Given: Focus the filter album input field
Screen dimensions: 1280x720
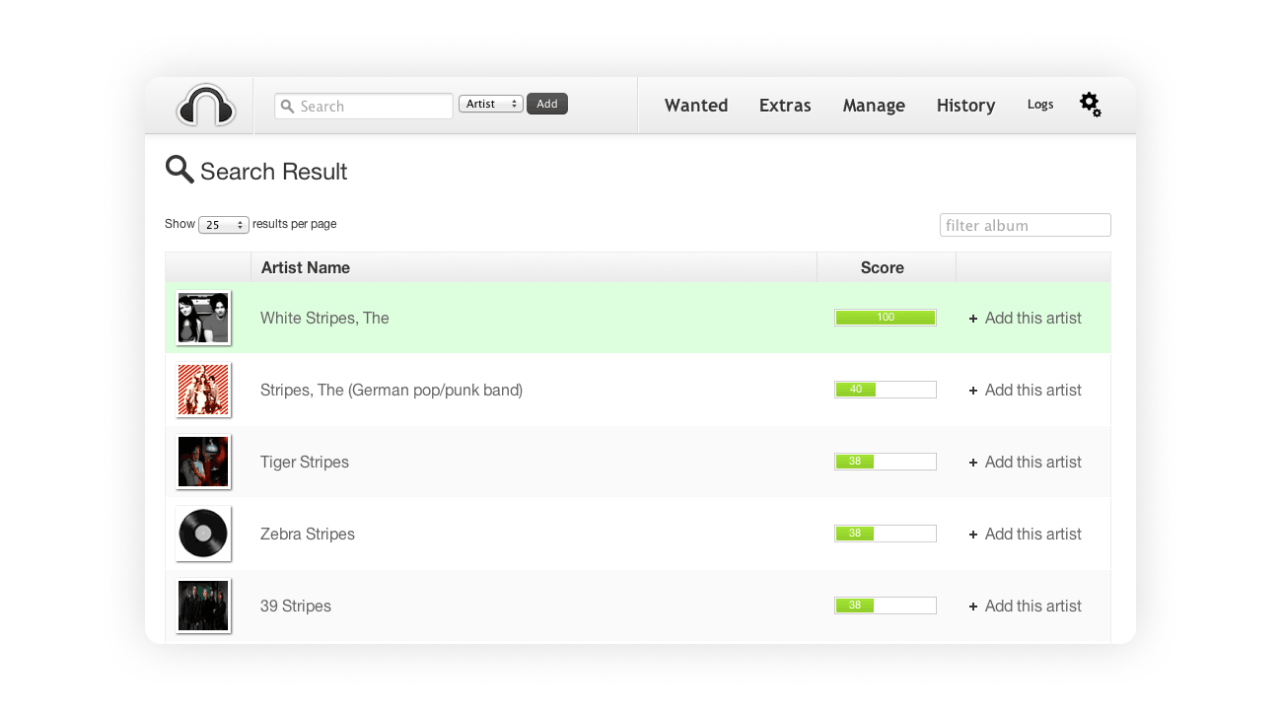Looking at the screenshot, I should tap(1024, 225).
